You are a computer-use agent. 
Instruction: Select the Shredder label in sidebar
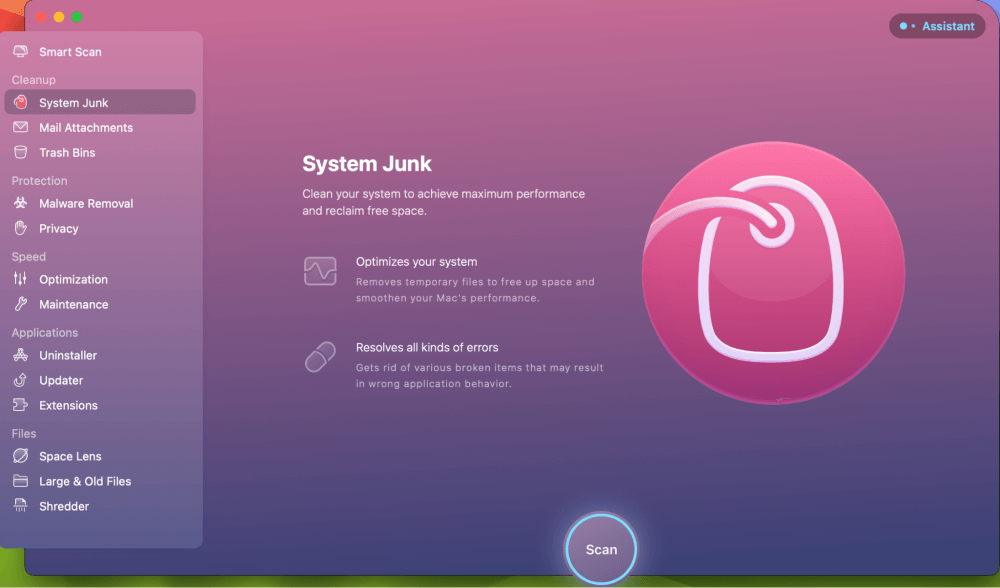[x=64, y=506]
